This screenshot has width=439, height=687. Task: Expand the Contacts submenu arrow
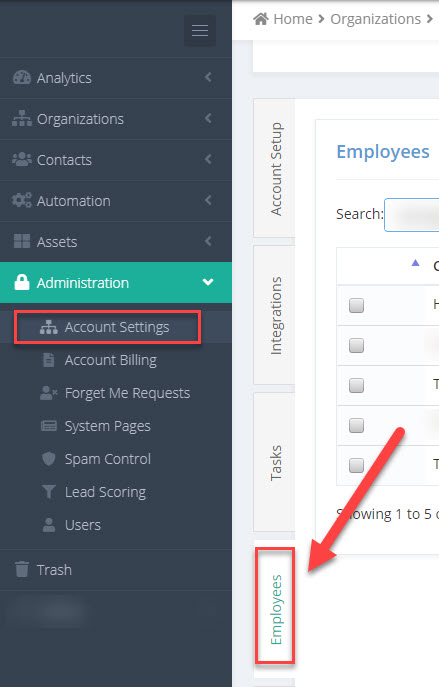[208, 159]
